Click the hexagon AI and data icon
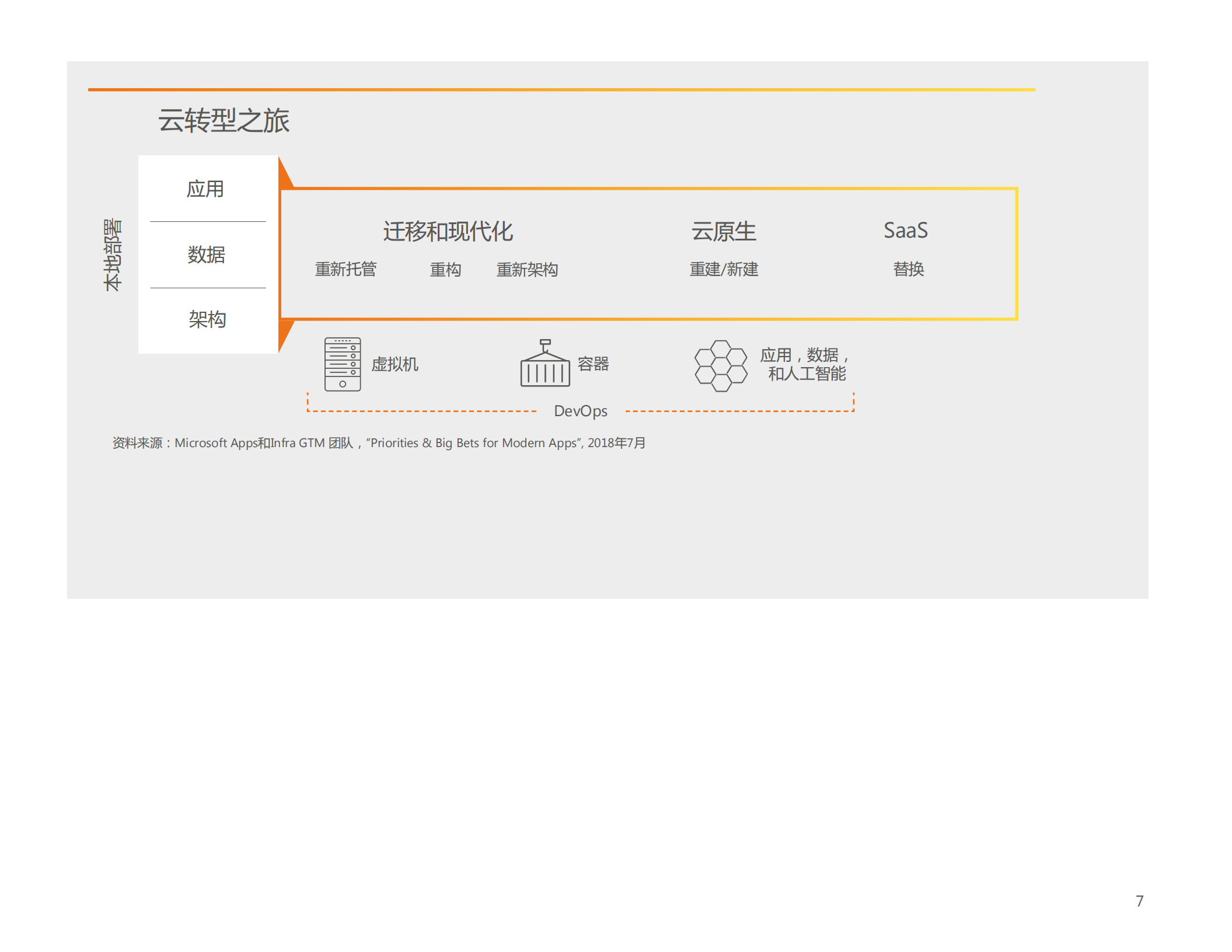This screenshot has height=952, width=1232. pos(723,365)
